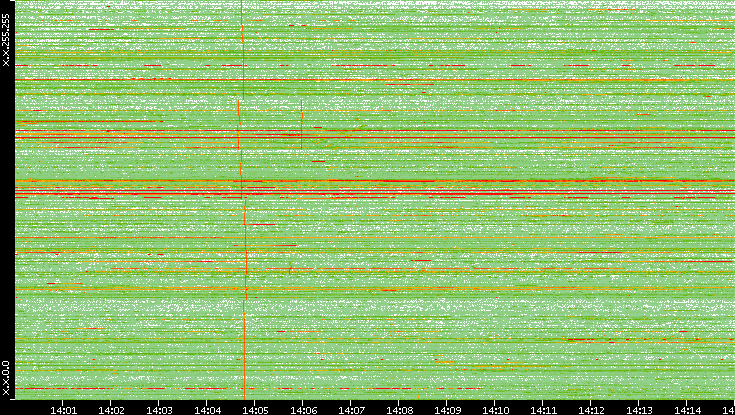Viewport: 735px width, 415px height.
Task: Click the 14:04 time axis label
Action: click(207, 410)
